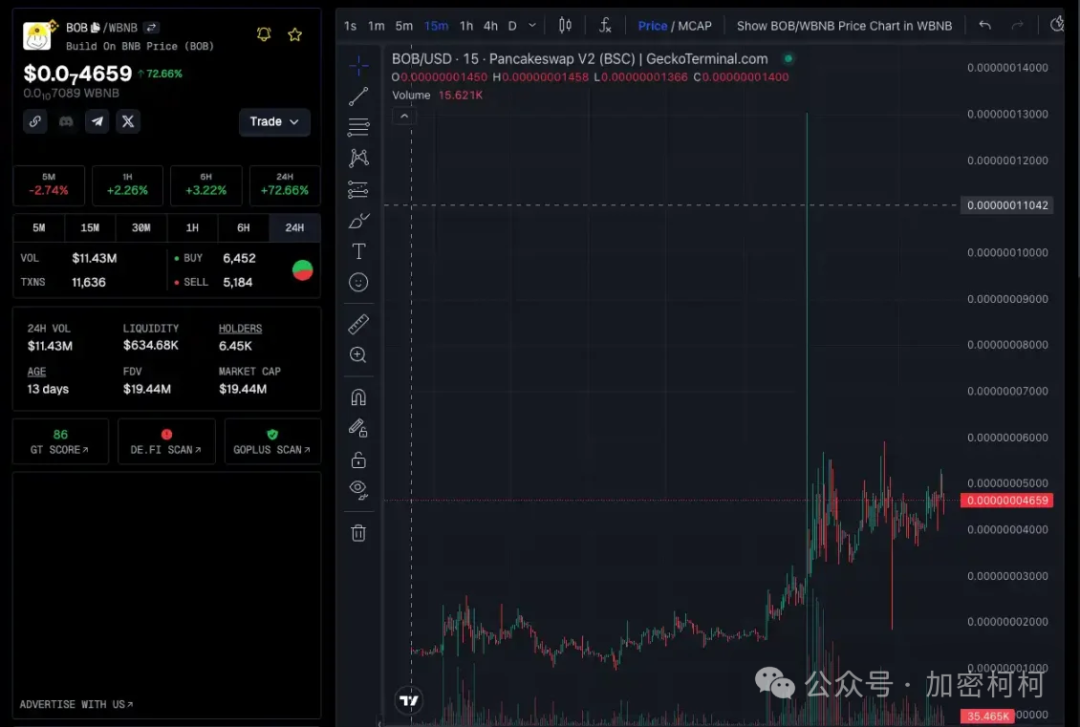Collapse the chart legend arrow

[x=404, y=117]
